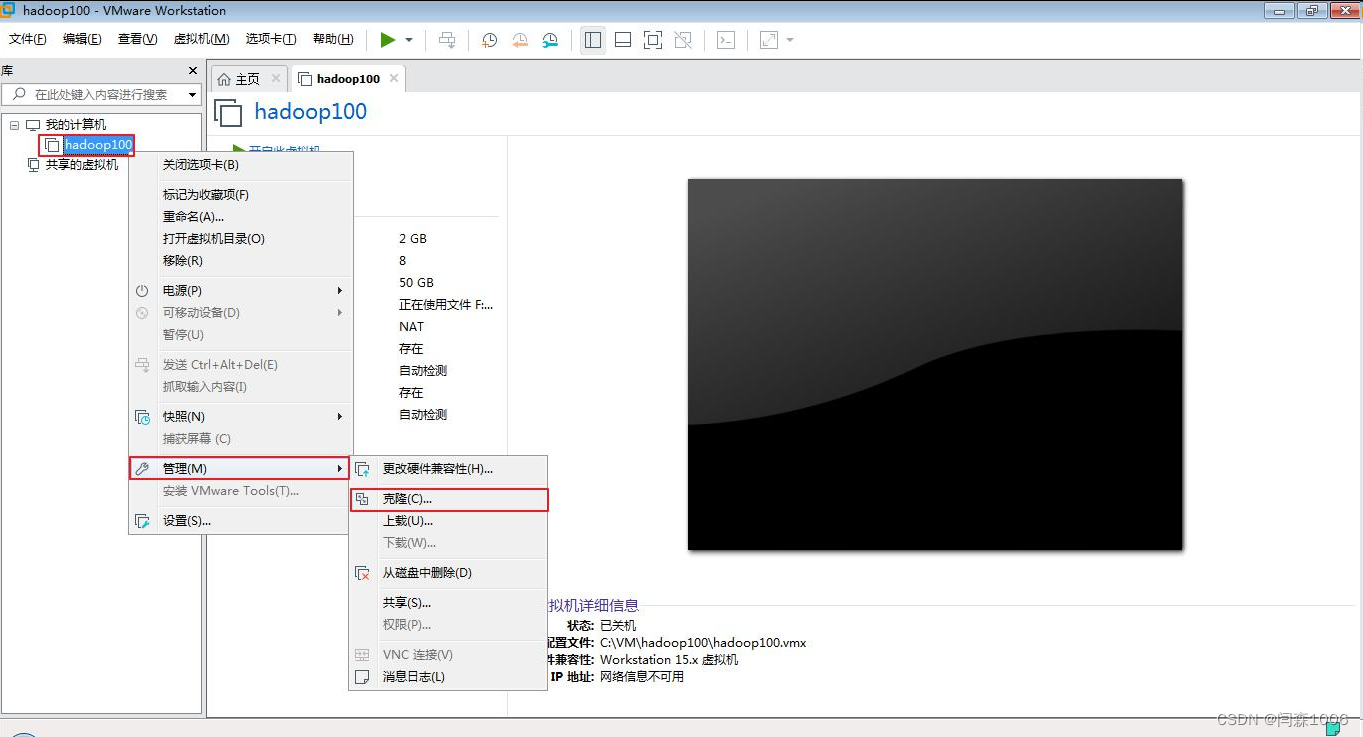Choose 上载(U)... in the submenu

448,521
